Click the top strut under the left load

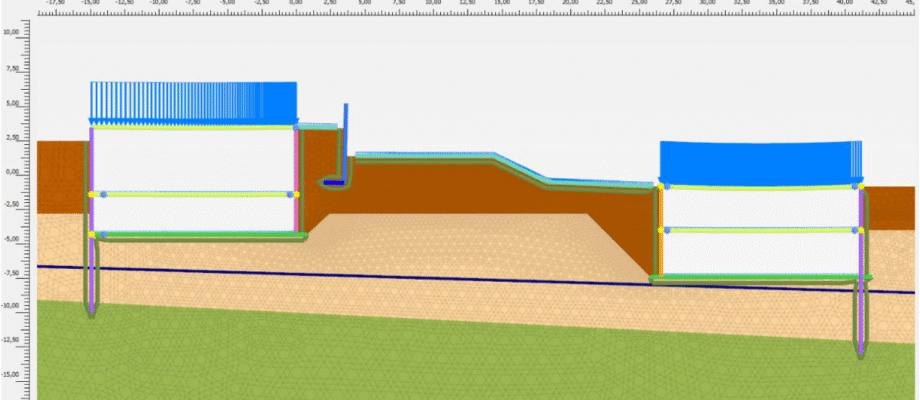pos(194,127)
